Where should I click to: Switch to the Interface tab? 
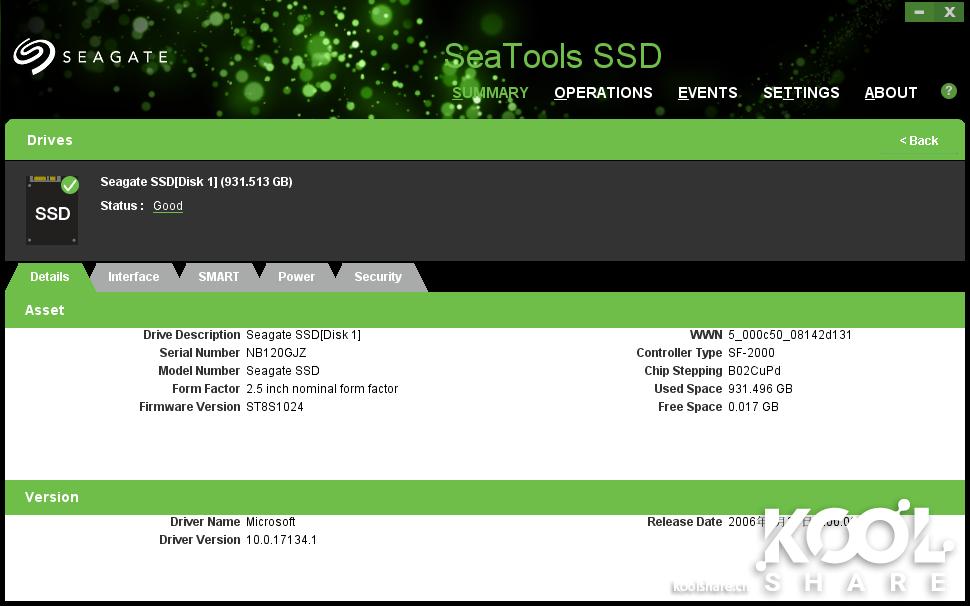point(134,276)
